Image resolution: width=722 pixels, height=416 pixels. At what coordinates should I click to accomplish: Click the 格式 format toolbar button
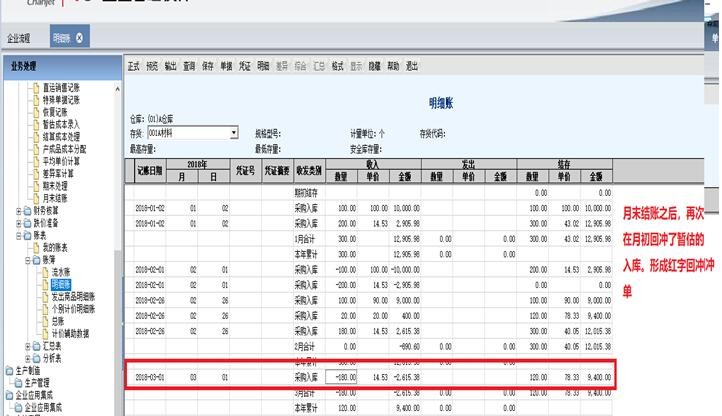(338, 65)
